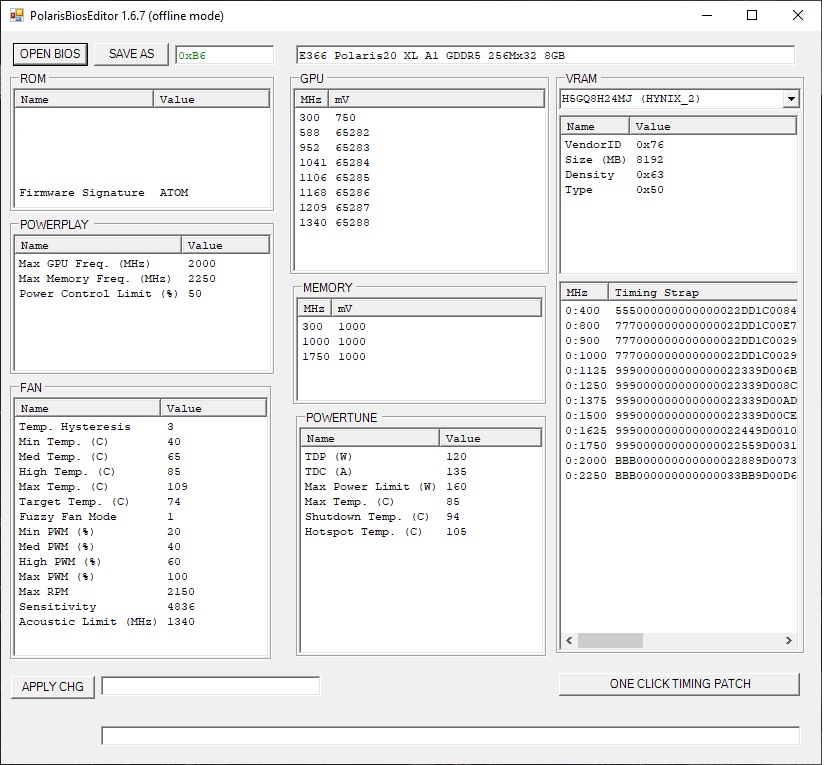Viewport: 824px width, 765px height.
Task: Maximize the PolarisBiosEditor window
Action: (752, 15)
